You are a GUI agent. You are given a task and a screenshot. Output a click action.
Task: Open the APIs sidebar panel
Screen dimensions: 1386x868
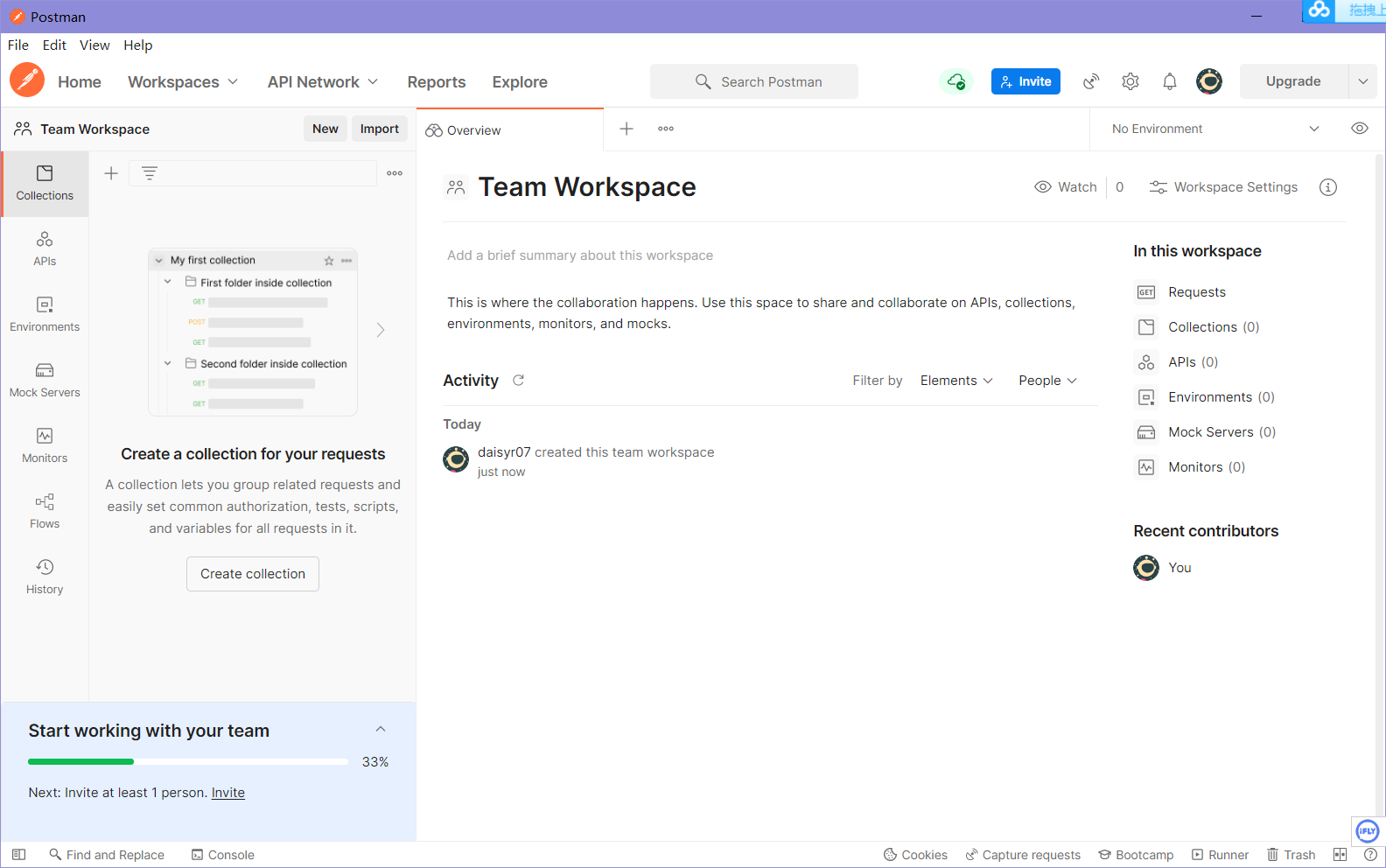[45, 249]
